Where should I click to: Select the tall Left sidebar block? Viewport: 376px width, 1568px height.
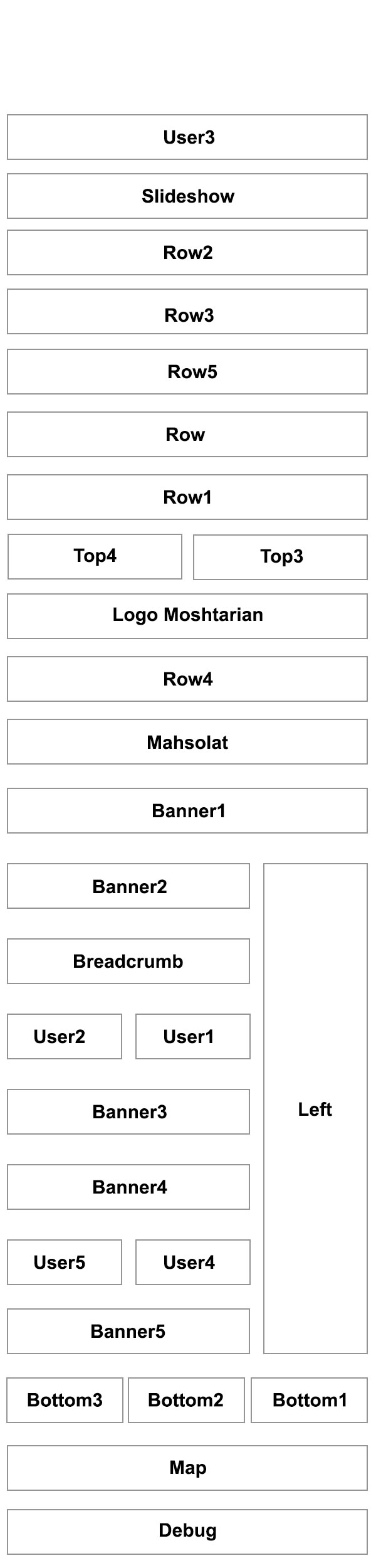click(x=315, y=1109)
